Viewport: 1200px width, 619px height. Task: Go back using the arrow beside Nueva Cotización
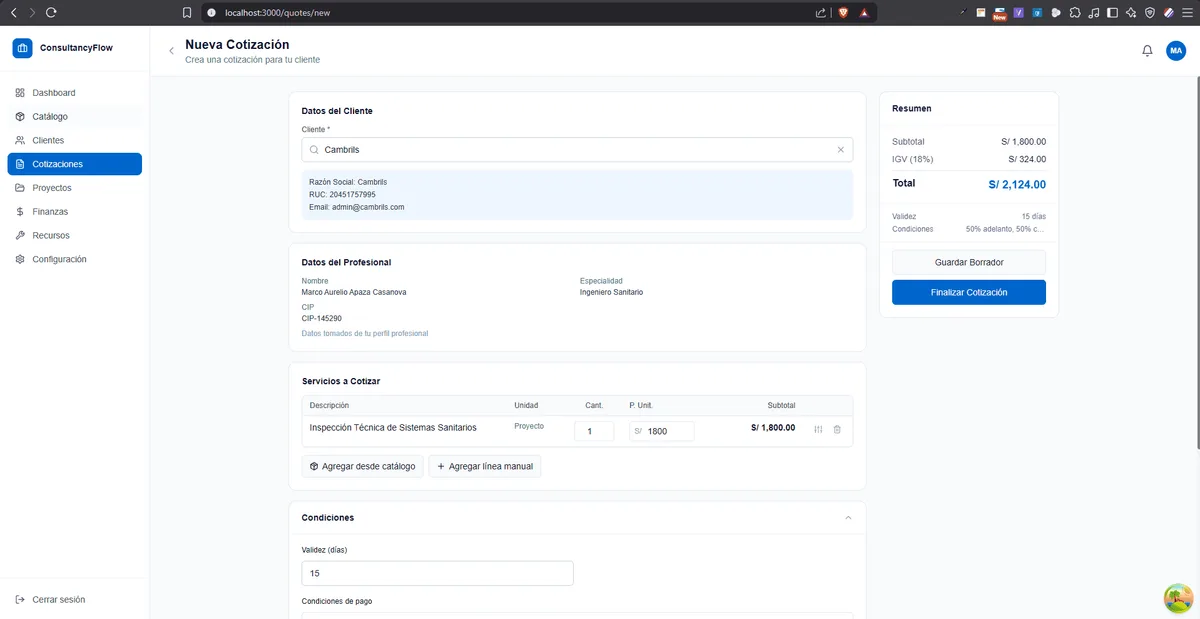coord(171,51)
